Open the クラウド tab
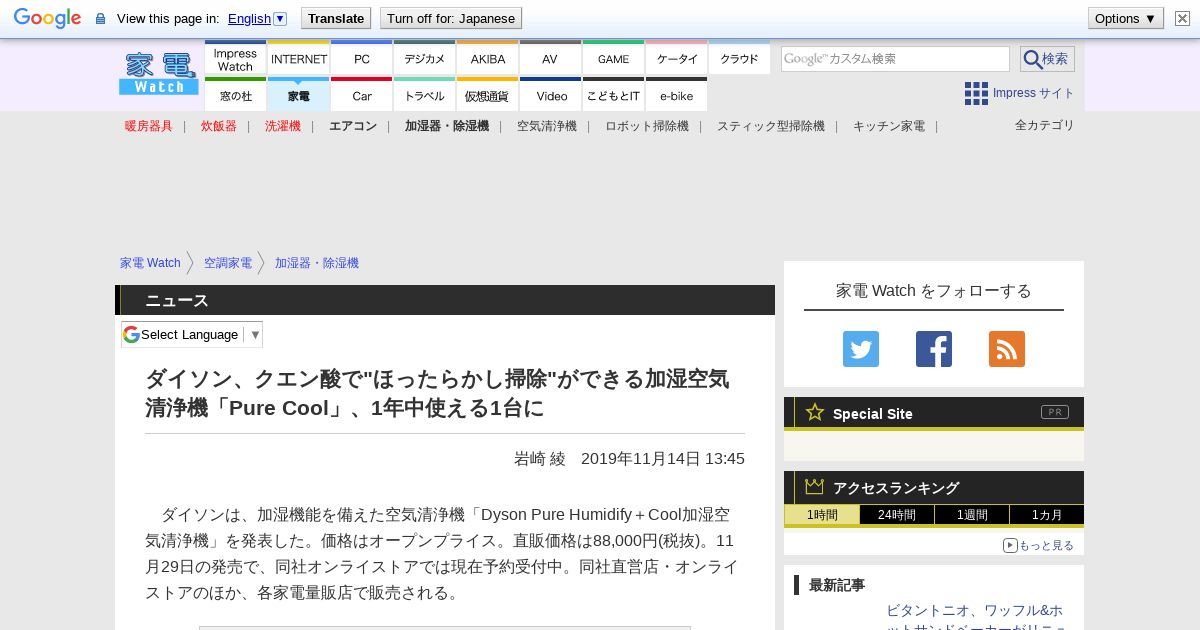 click(x=739, y=58)
